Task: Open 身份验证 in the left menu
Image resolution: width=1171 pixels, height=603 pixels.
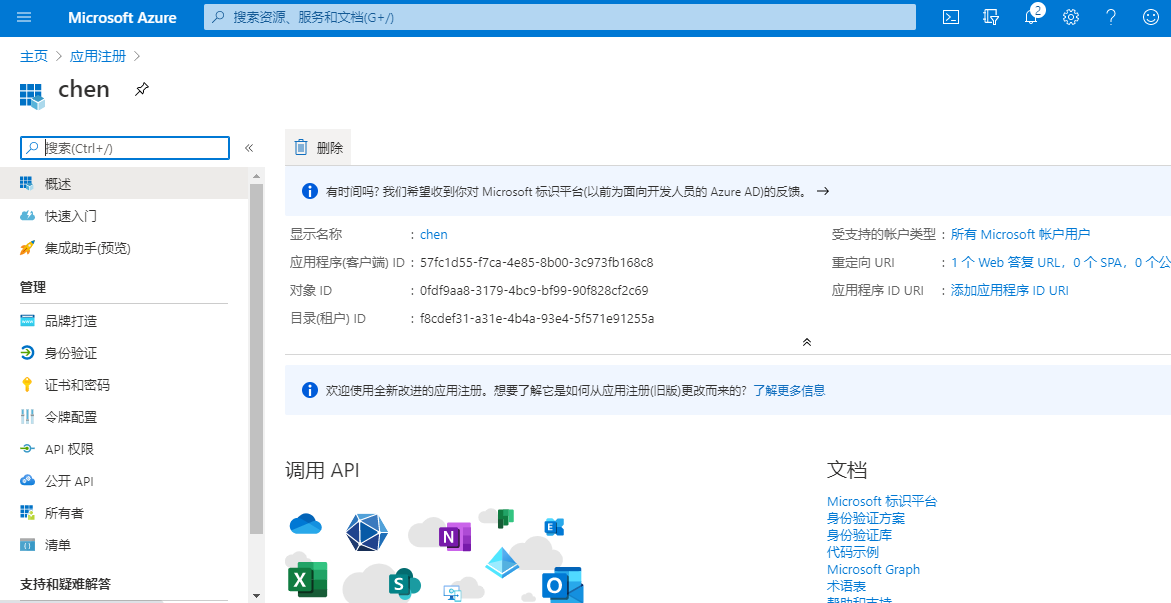Action: coord(124,353)
